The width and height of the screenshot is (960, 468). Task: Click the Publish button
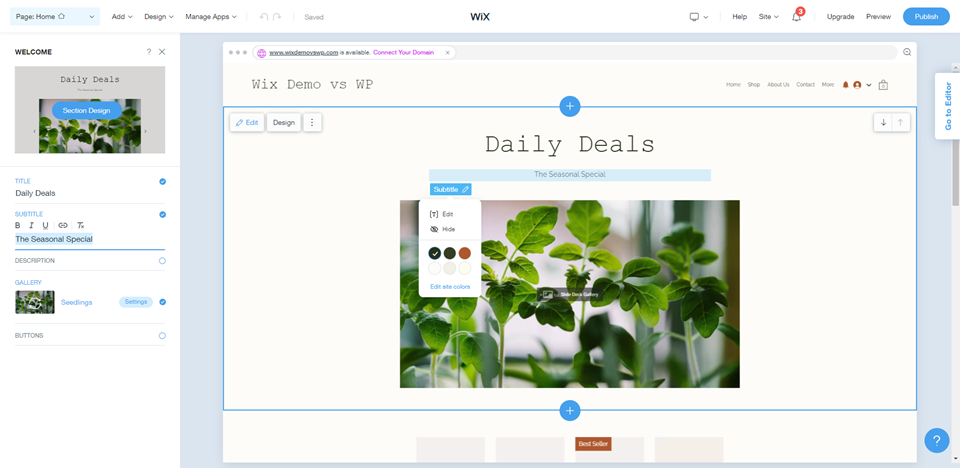click(926, 17)
